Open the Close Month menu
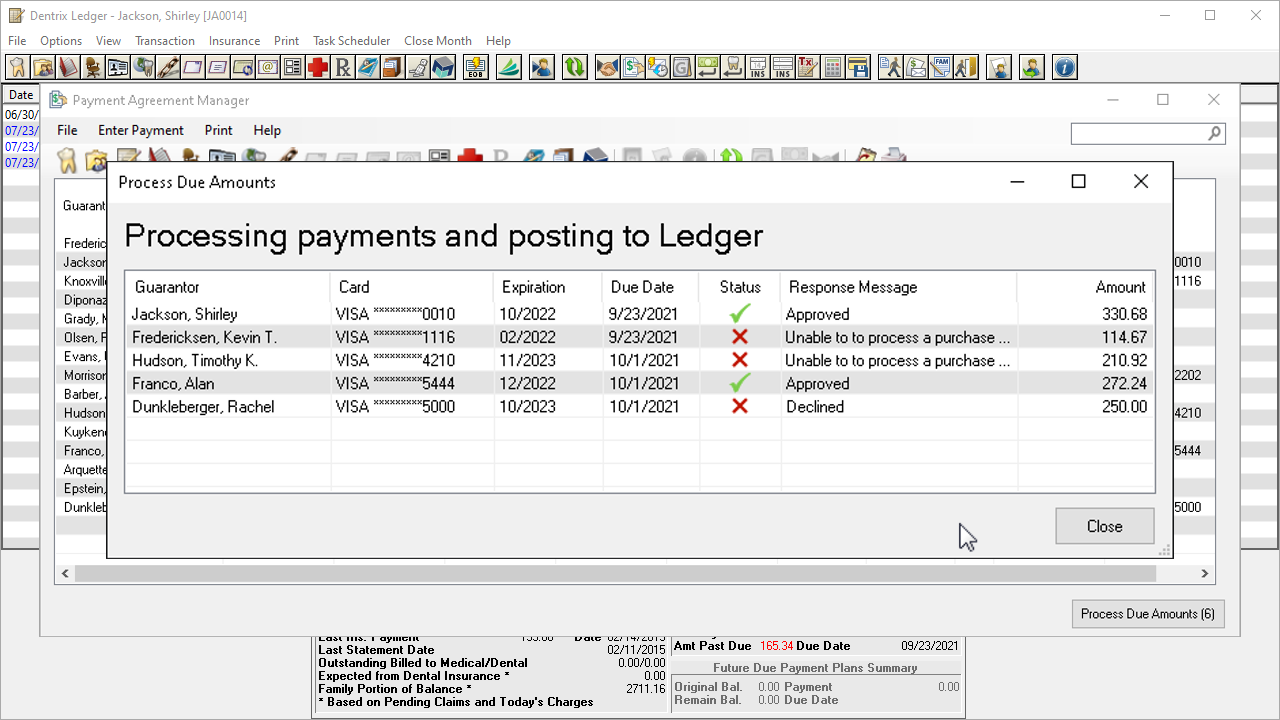The height and width of the screenshot is (720, 1280). tap(437, 41)
